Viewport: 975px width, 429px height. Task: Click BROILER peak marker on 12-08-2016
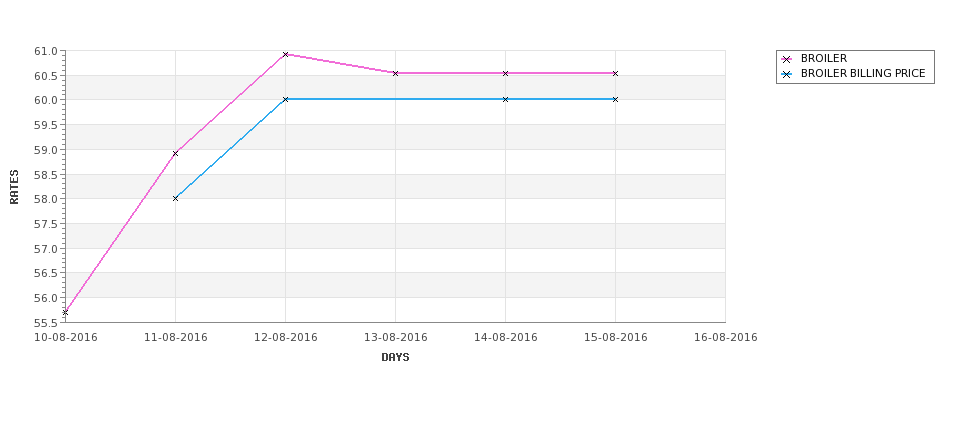(285, 55)
